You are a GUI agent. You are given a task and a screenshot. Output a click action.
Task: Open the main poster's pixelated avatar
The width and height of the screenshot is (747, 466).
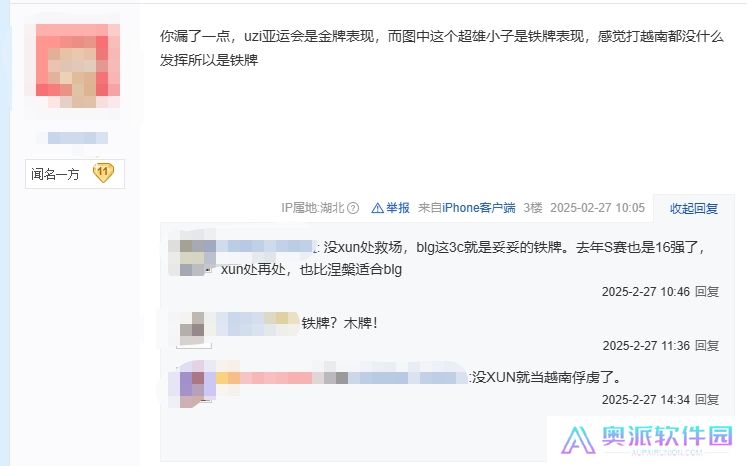(78, 65)
